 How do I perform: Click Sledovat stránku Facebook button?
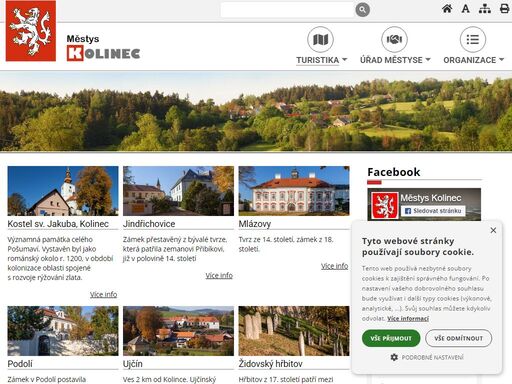[433, 211]
